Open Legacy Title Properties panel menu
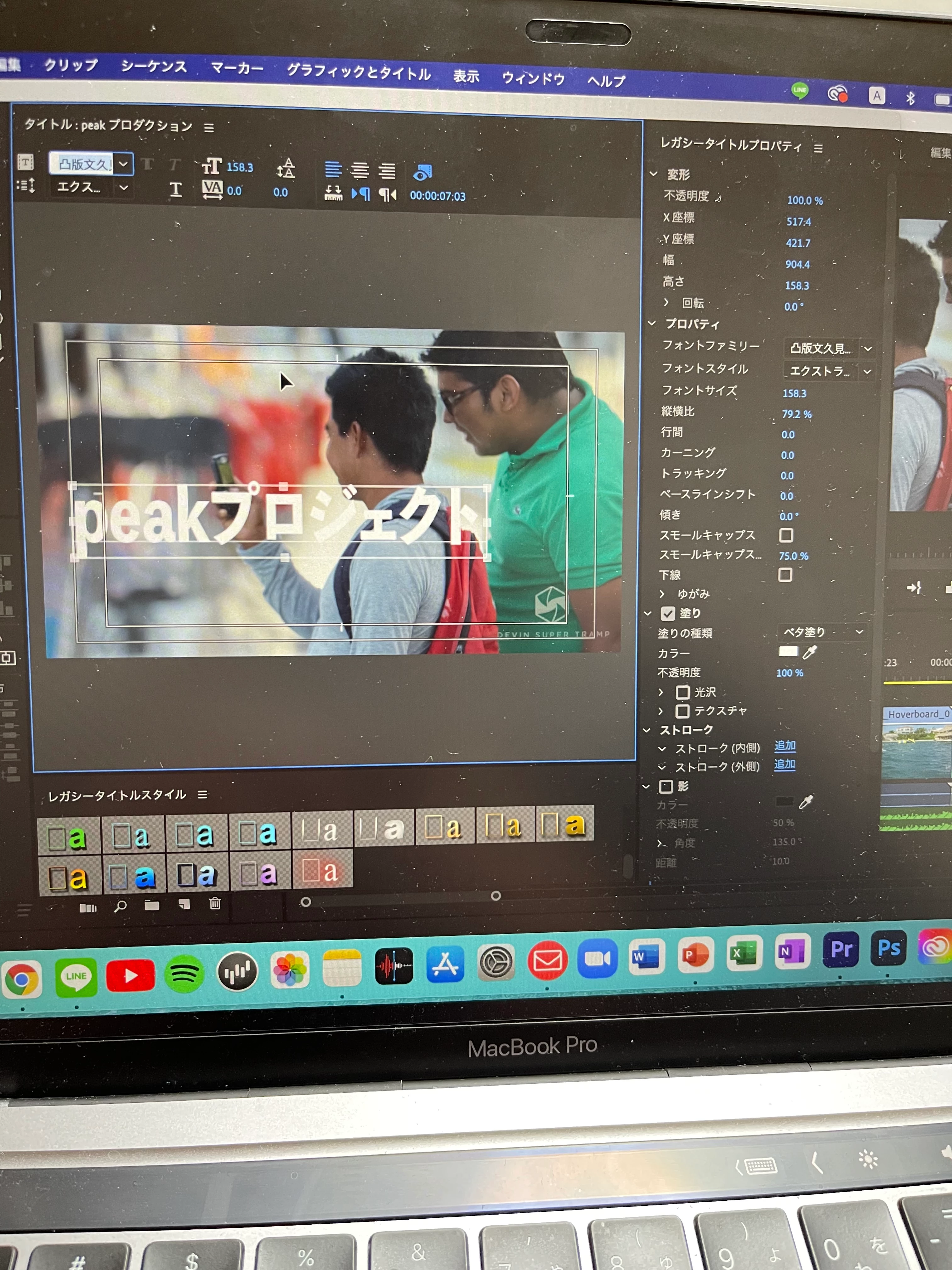 [x=818, y=148]
